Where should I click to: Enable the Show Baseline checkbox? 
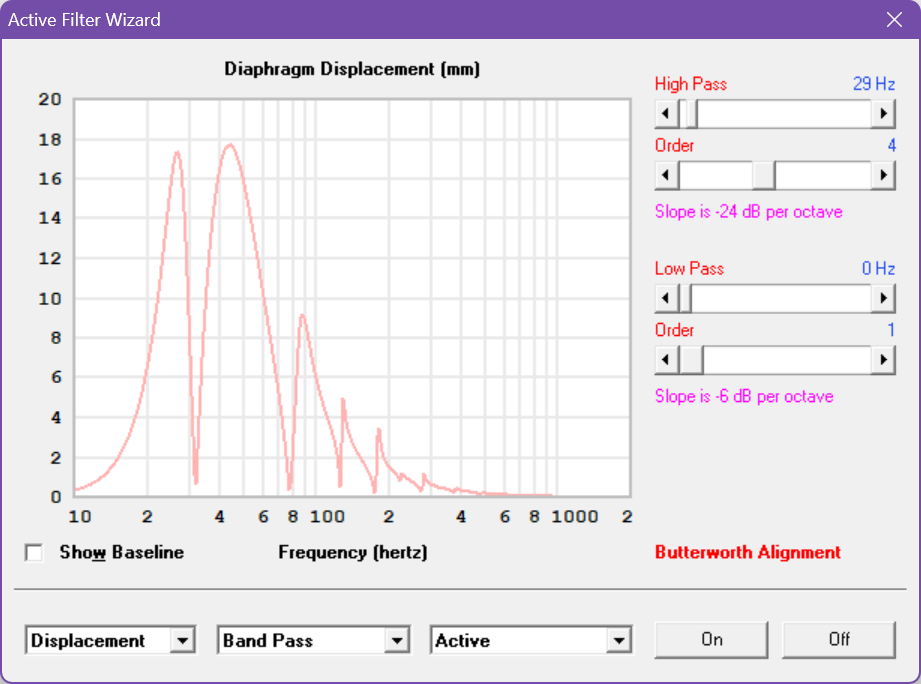click(x=34, y=552)
